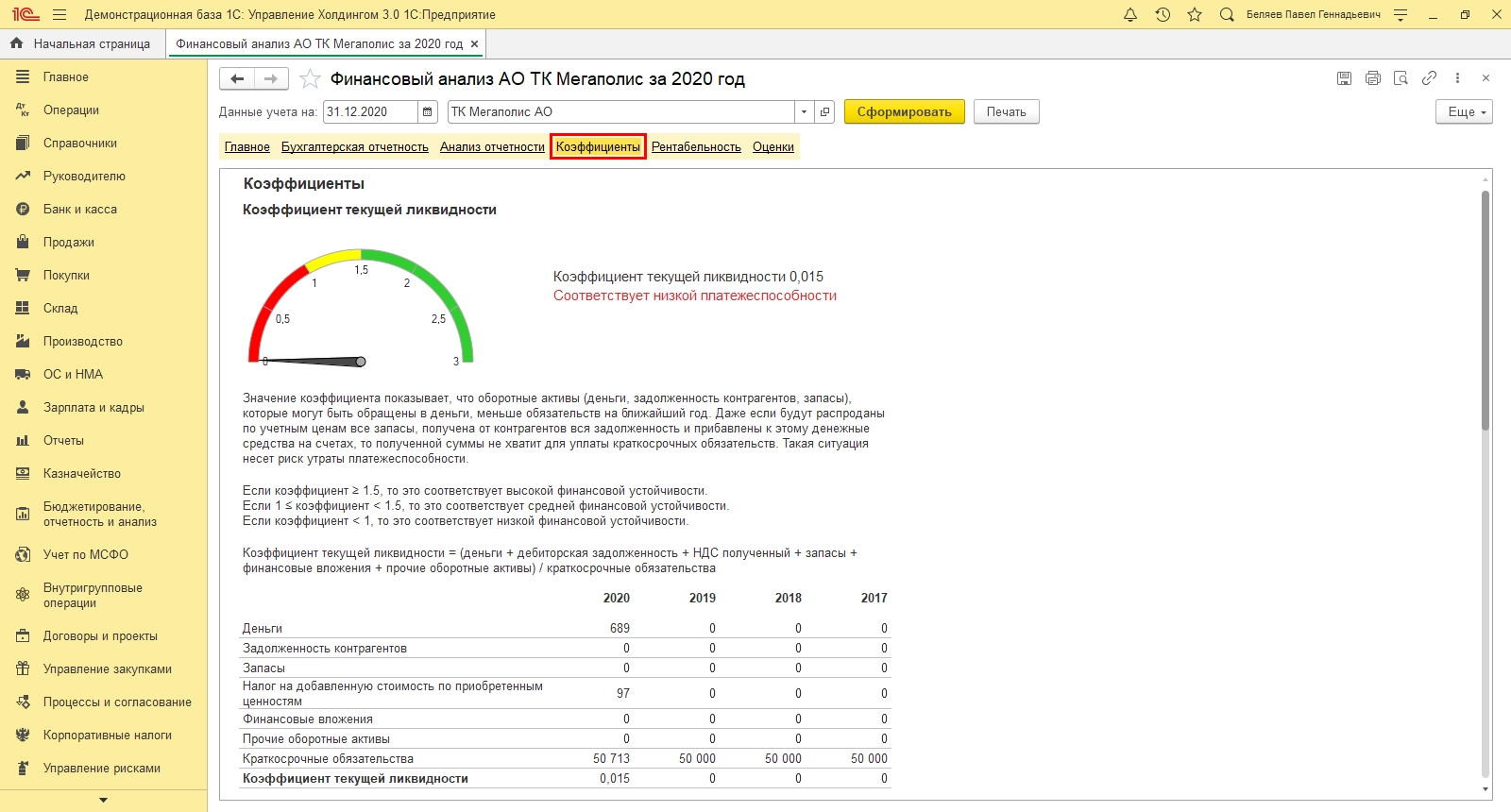Click the Сформировать button
The image size is (1511, 812).
[905, 112]
